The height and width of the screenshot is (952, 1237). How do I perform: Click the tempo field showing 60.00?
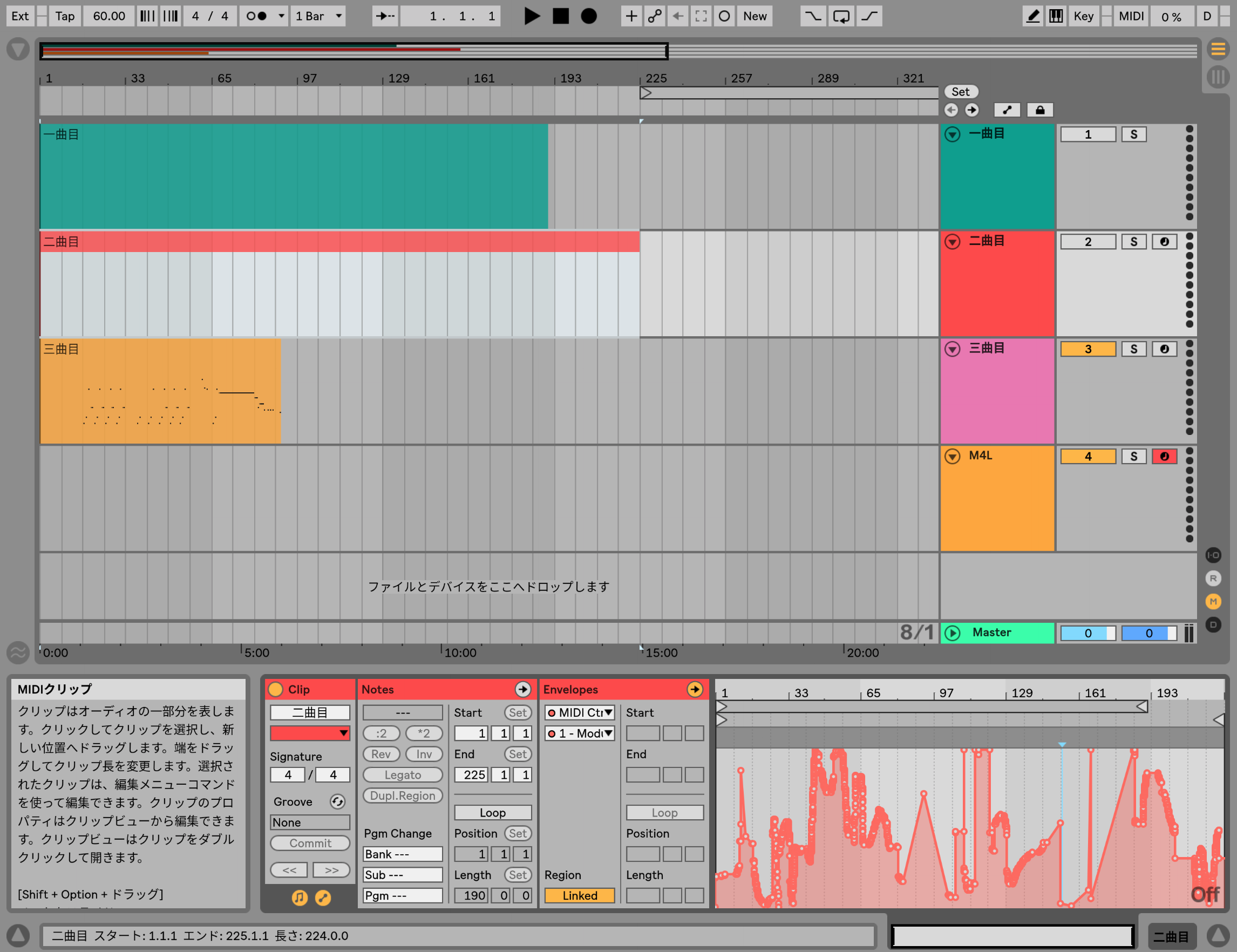(108, 16)
